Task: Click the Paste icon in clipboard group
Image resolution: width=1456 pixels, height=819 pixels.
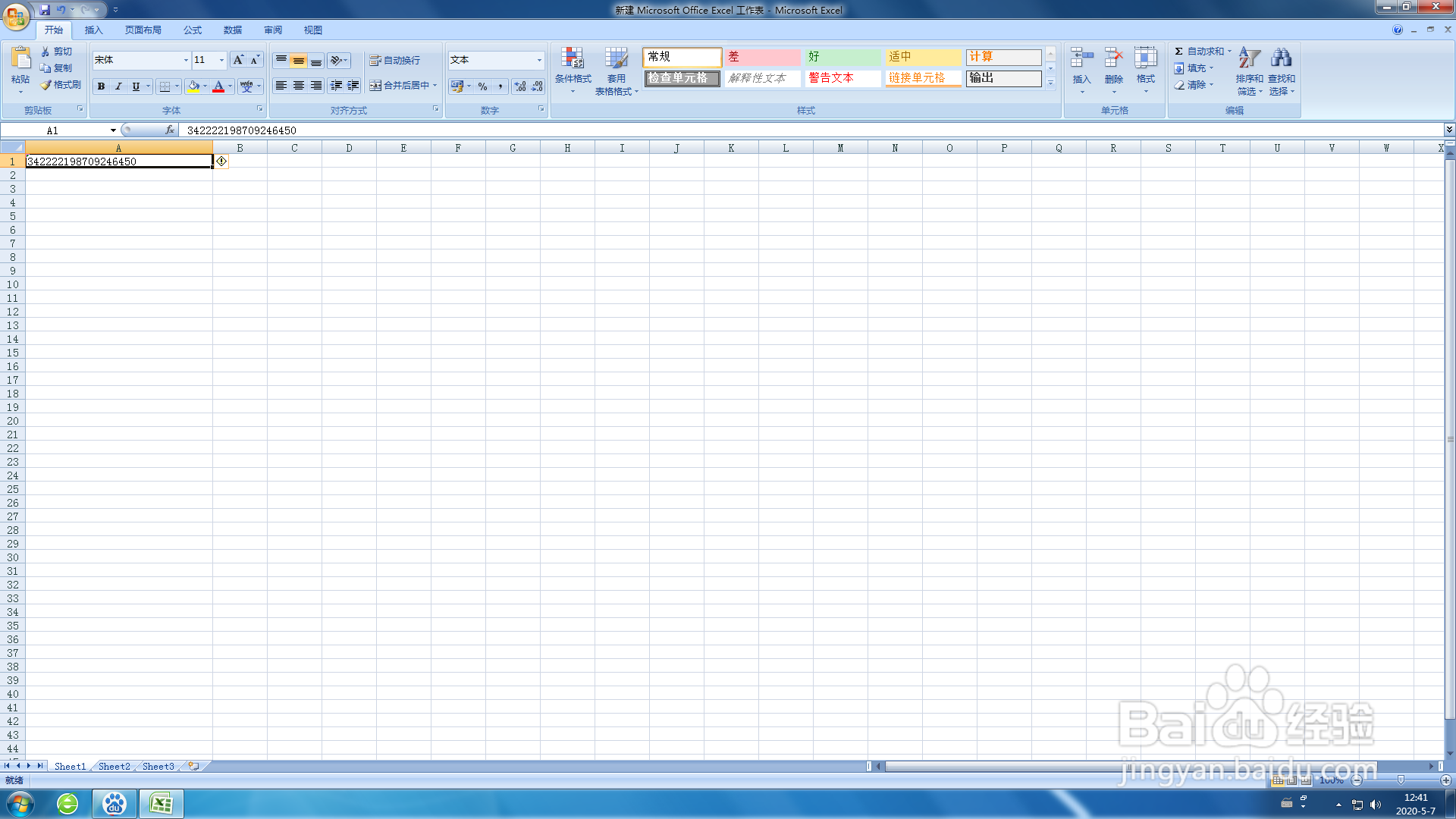Action: [x=20, y=59]
